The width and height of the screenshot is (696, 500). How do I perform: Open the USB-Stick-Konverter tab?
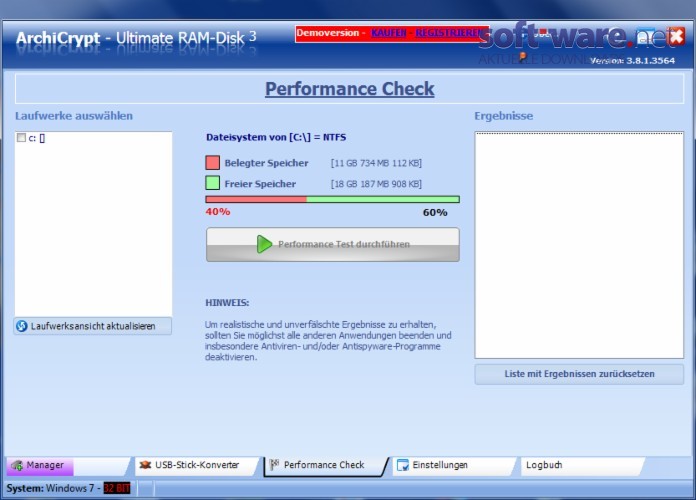(x=195, y=465)
